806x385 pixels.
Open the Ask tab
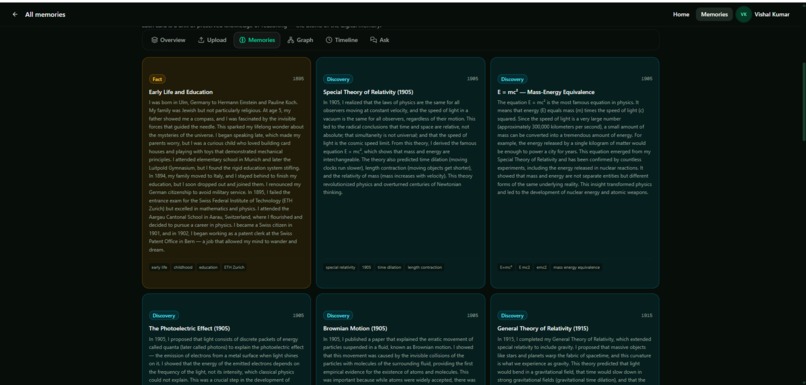[x=379, y=40]
